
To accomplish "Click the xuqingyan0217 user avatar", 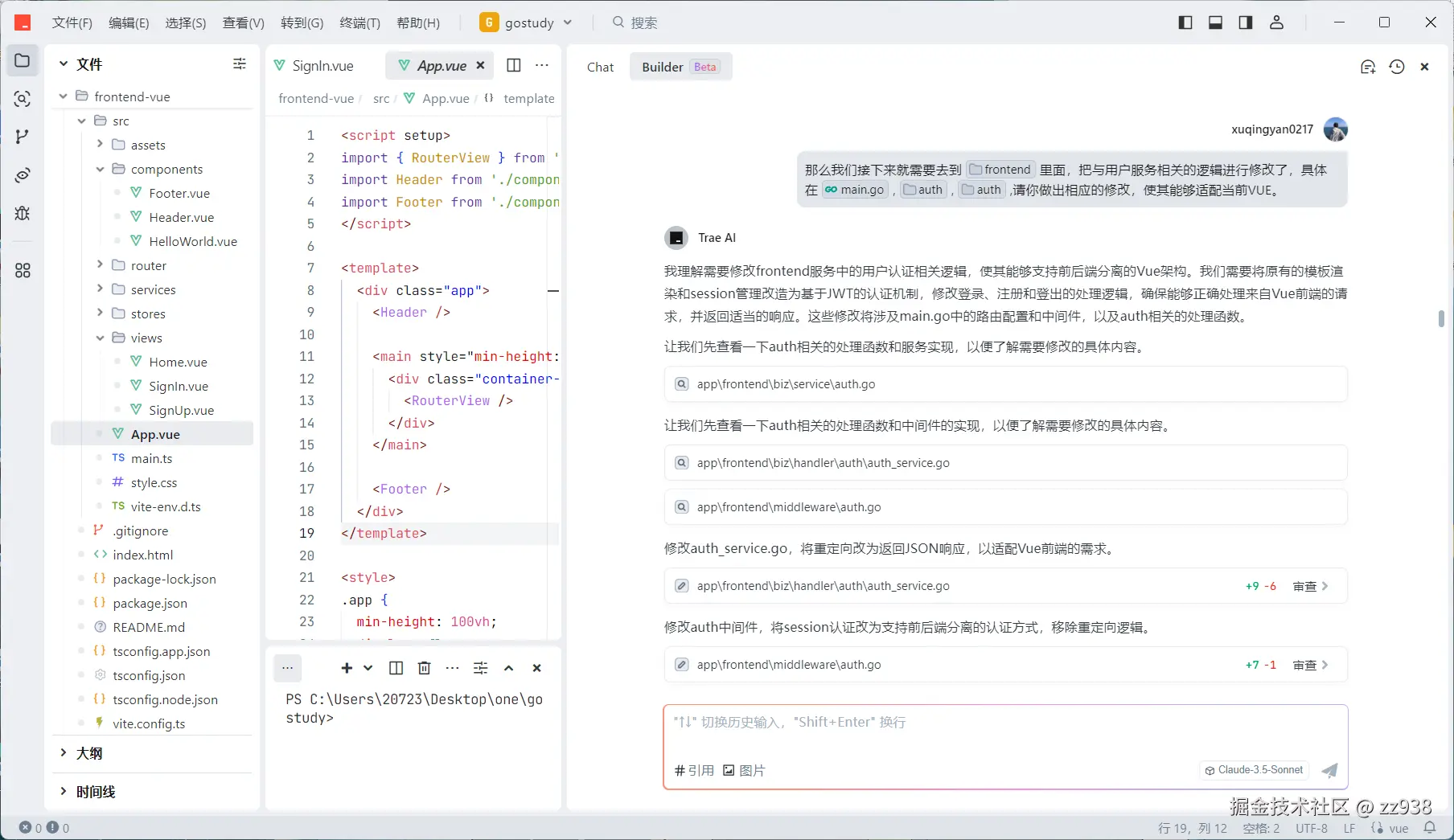I will point(1336,129).
